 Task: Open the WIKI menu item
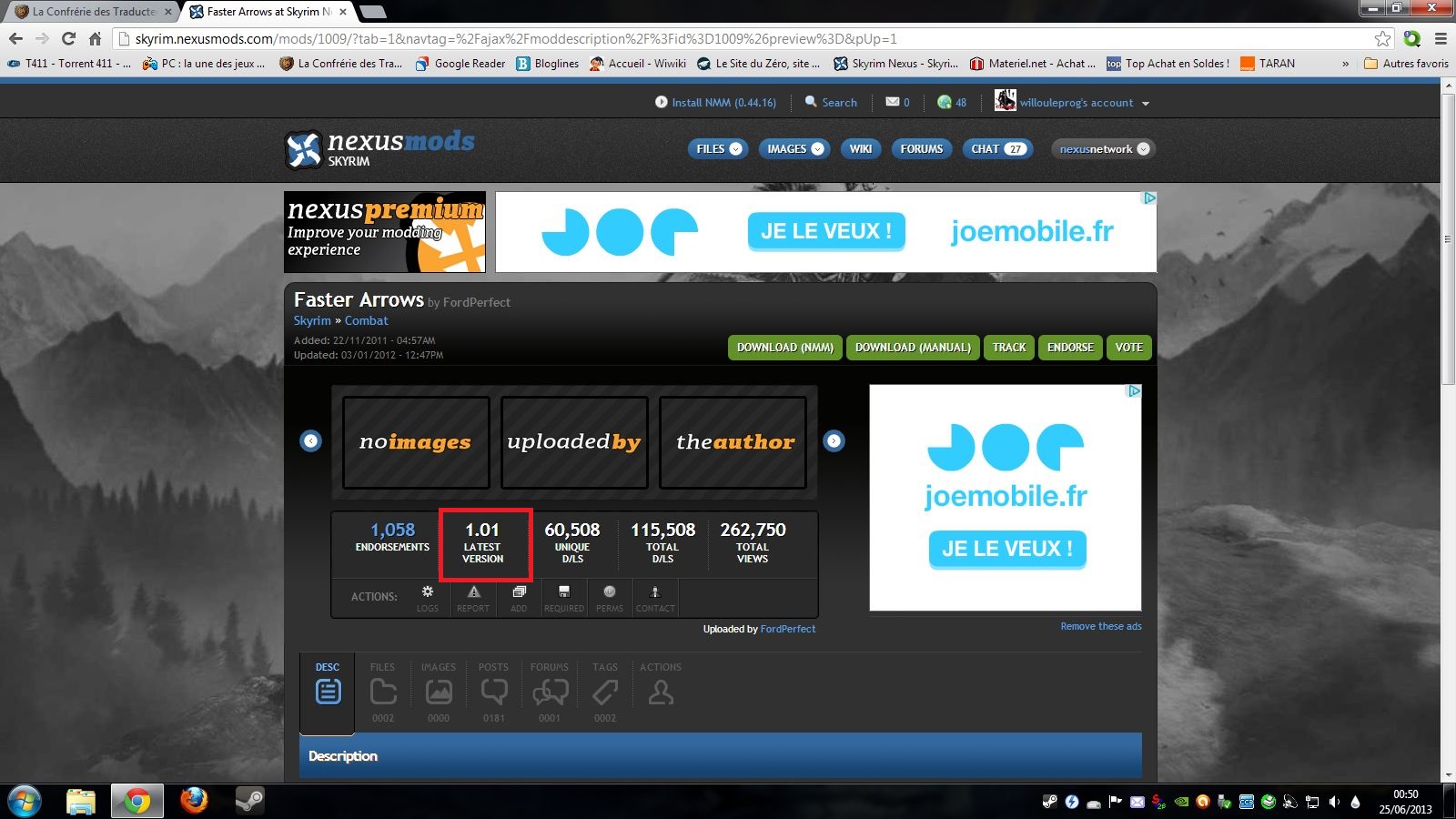(861, 148)
